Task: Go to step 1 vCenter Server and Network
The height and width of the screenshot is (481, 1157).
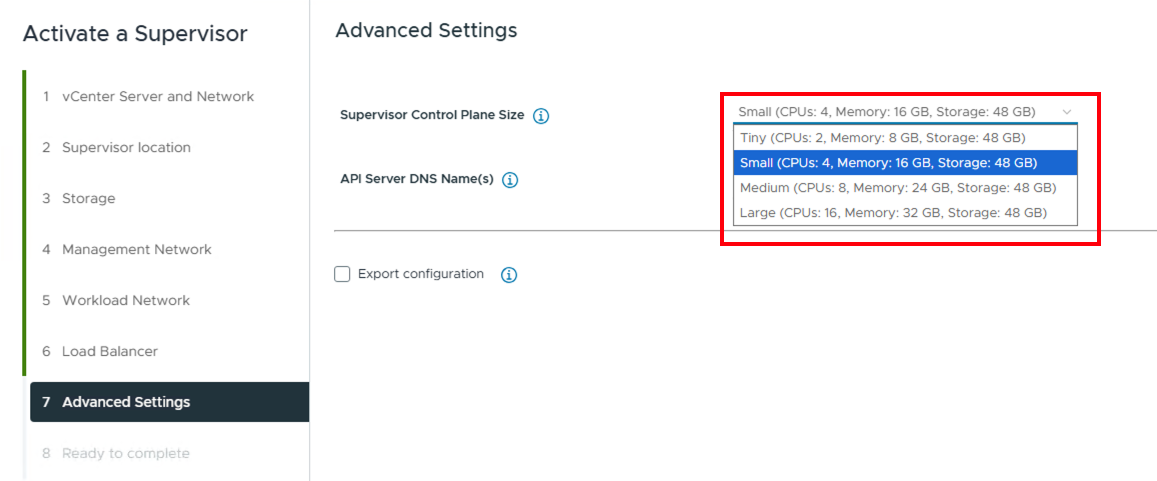Action: 158,97
